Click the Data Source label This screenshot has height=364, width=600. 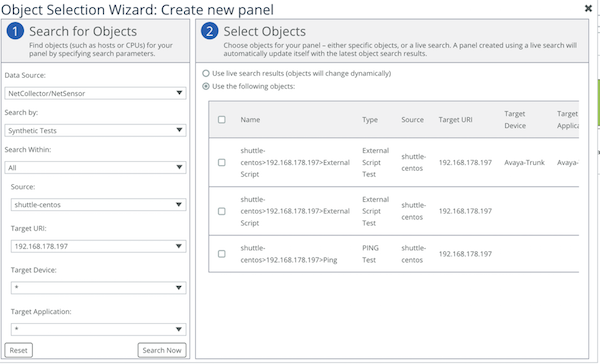coord(25,75)
